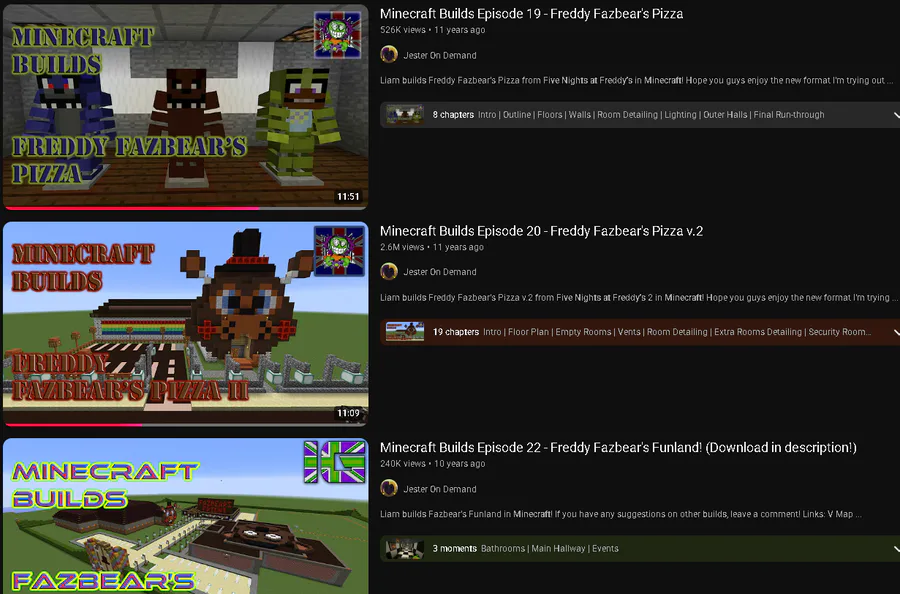This screenshot has height=594, width=900.
Task: Click the Episode 20 description mentioning Five Nights at Freddy's 2
Action: click(x=638, y=297)
